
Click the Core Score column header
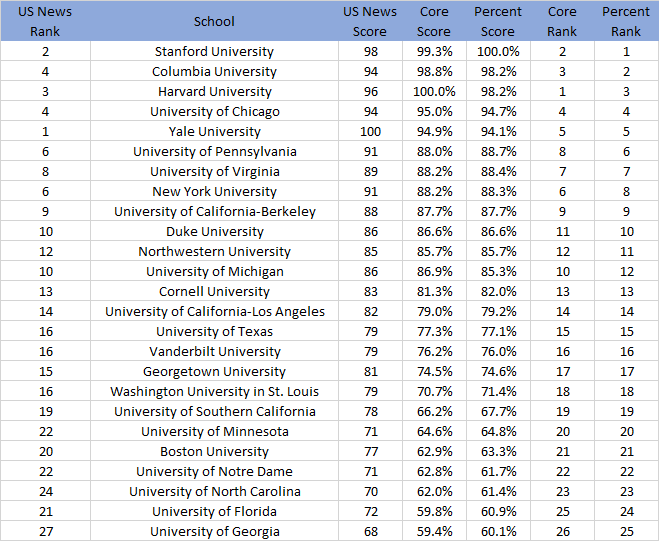[x=434, y=21]
